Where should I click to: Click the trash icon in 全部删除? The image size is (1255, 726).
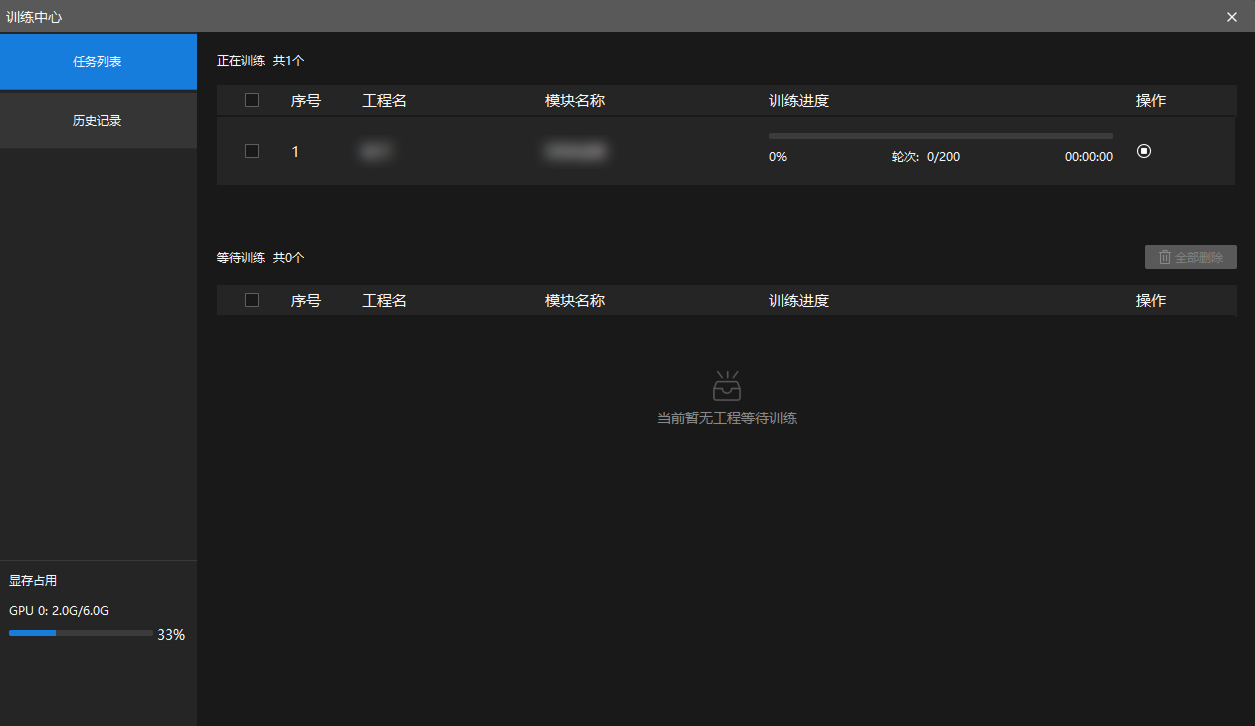1164,257
